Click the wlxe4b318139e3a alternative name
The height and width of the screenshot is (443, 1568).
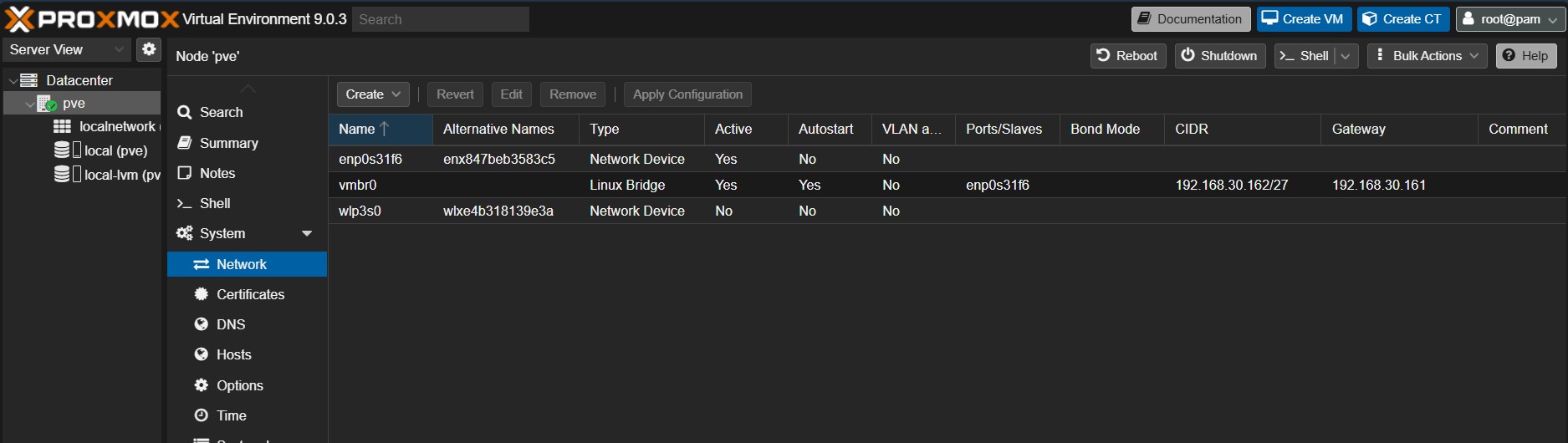click(498, 211)
